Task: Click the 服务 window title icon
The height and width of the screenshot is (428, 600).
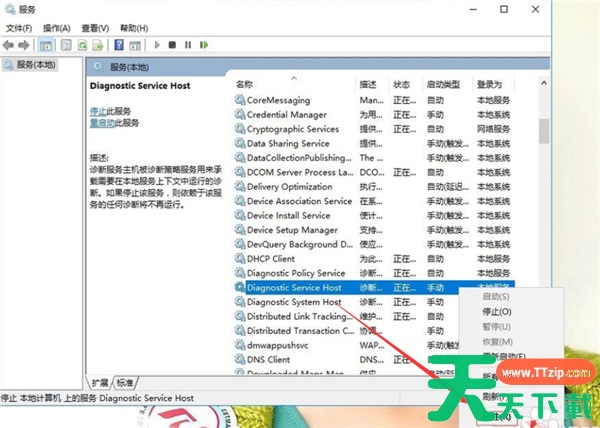Action: 10,9
